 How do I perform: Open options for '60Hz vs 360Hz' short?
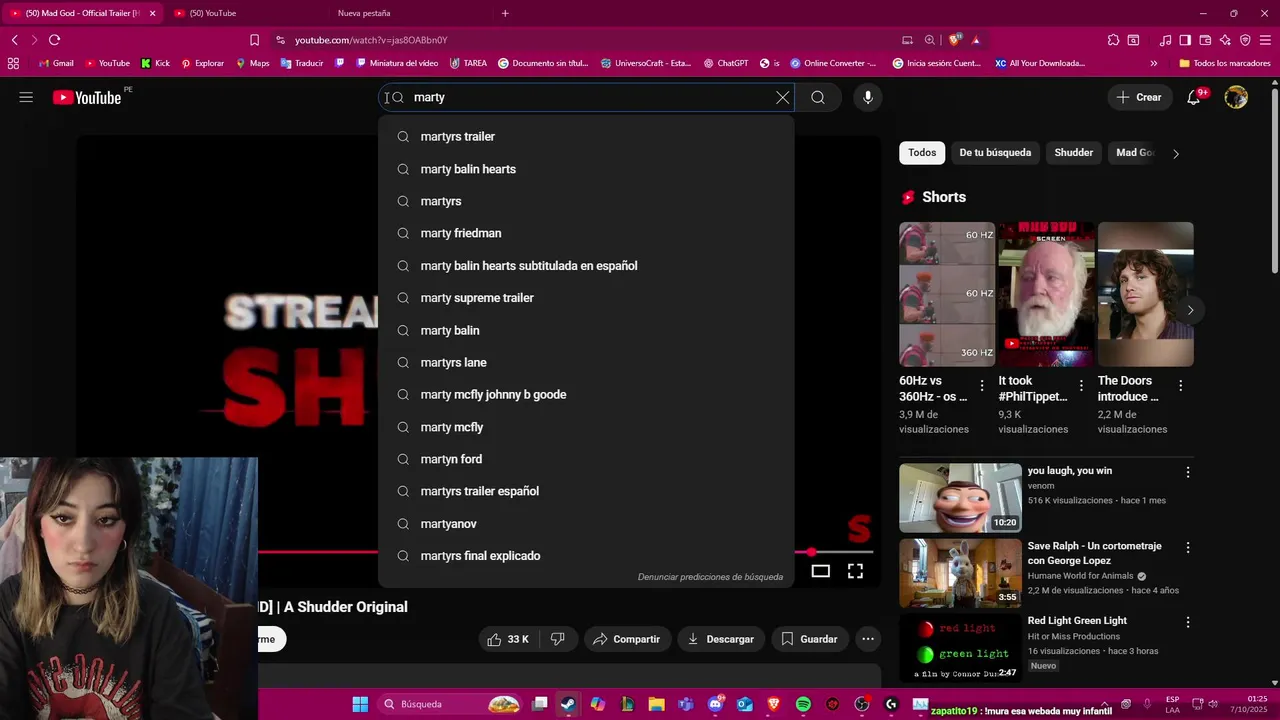(982, 385)
